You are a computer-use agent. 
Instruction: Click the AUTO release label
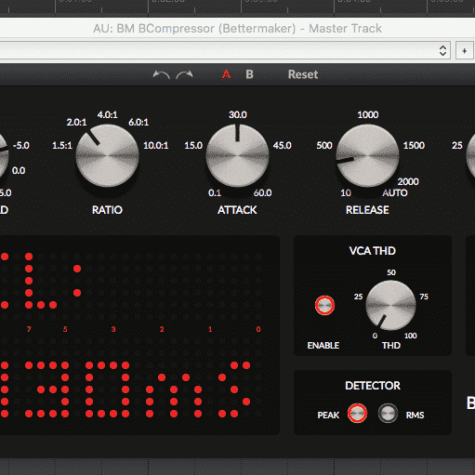click(395, 193)
